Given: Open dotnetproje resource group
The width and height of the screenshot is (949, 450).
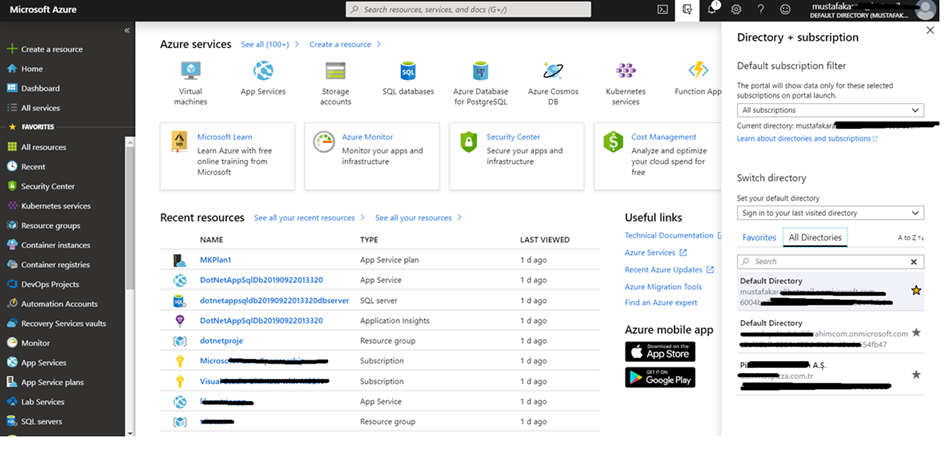Looking at the screenshot, I should click(x=222, y=341).
